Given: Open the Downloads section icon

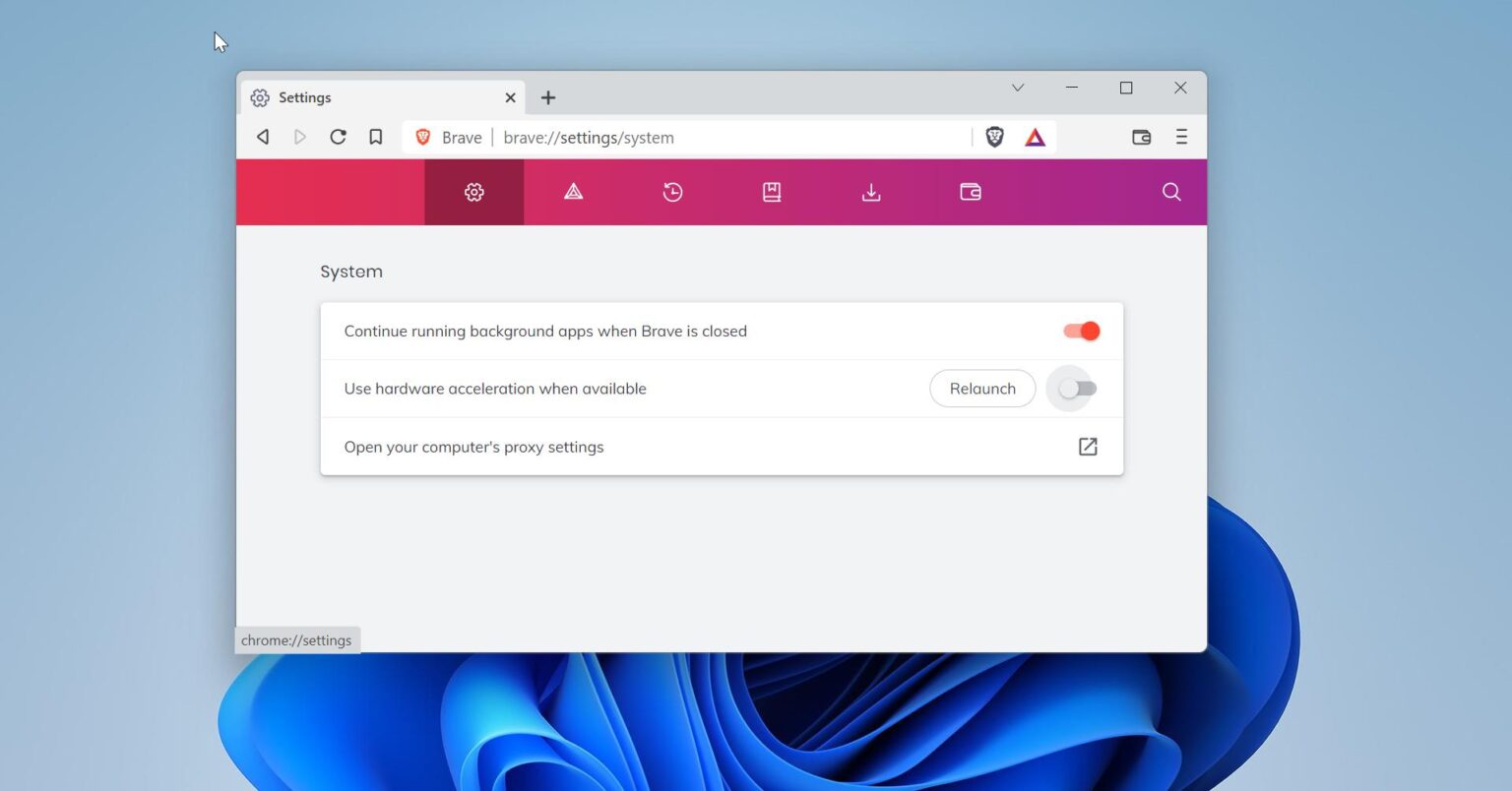Looking at the screenshot, I should pyautogui.click(x=871, y=192).
